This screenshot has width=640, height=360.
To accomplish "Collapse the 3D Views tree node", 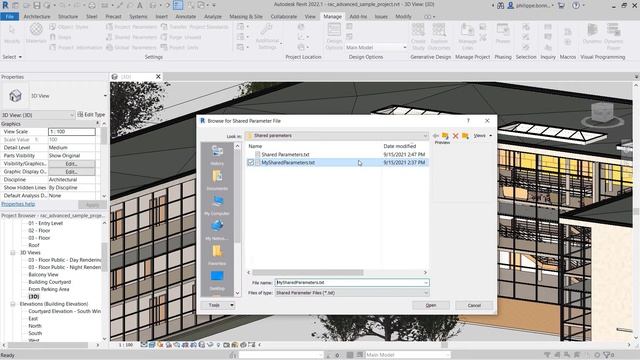I will pos(13,253).
